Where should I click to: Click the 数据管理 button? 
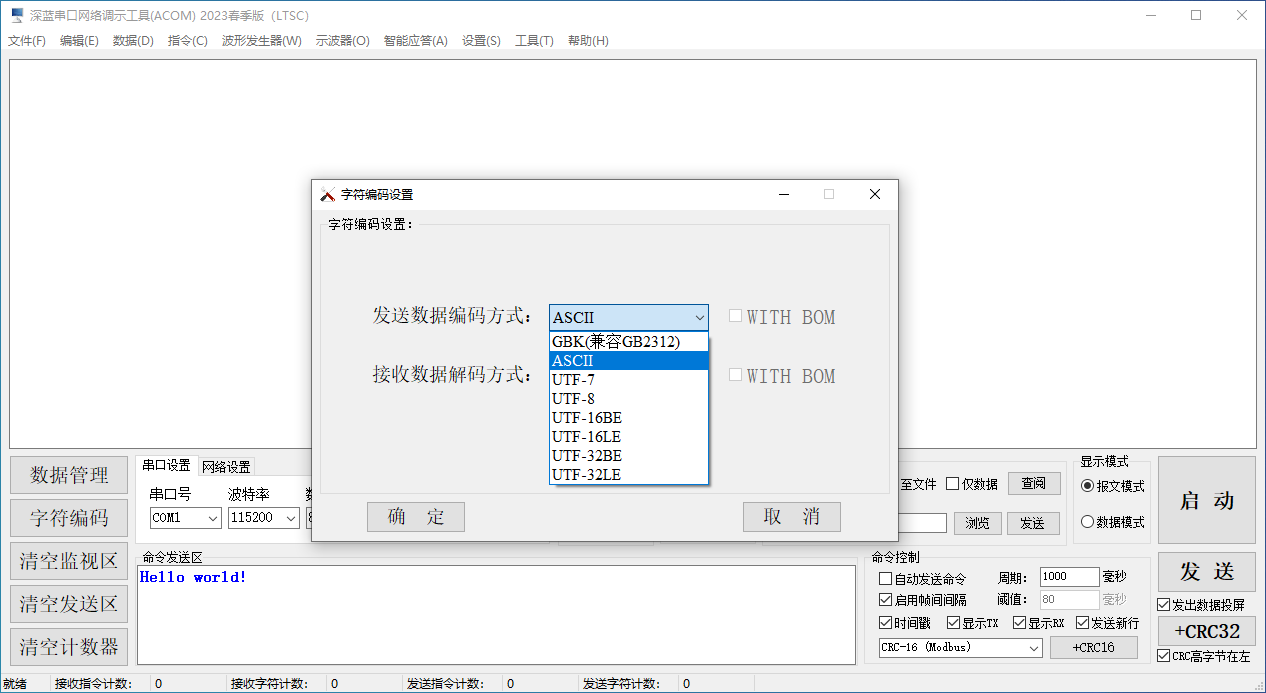[69, 475]
